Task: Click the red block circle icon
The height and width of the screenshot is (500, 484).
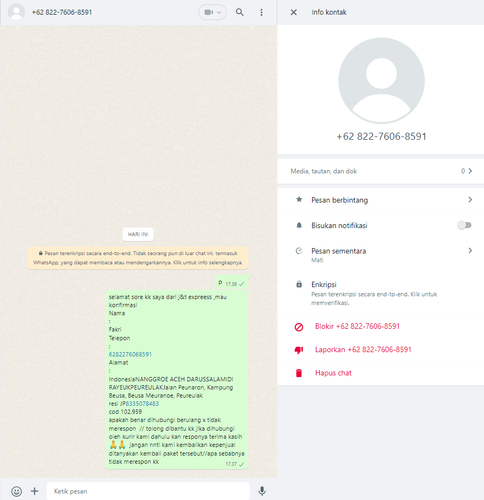Action: [x=299, y=327]
